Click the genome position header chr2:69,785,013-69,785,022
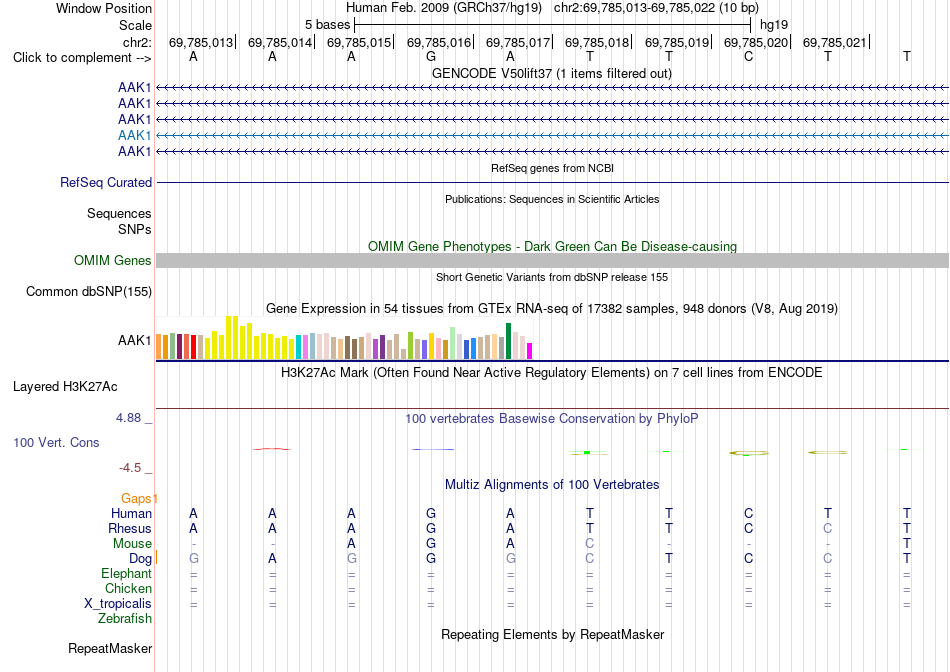The height and width of the screenshot is (672, 950). pyautogui.click(x=656, y=8)
